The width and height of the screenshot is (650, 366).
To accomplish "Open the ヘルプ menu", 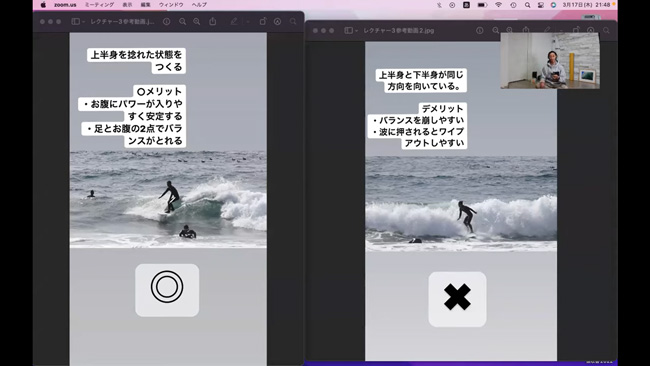I will (x=199, y=5).
